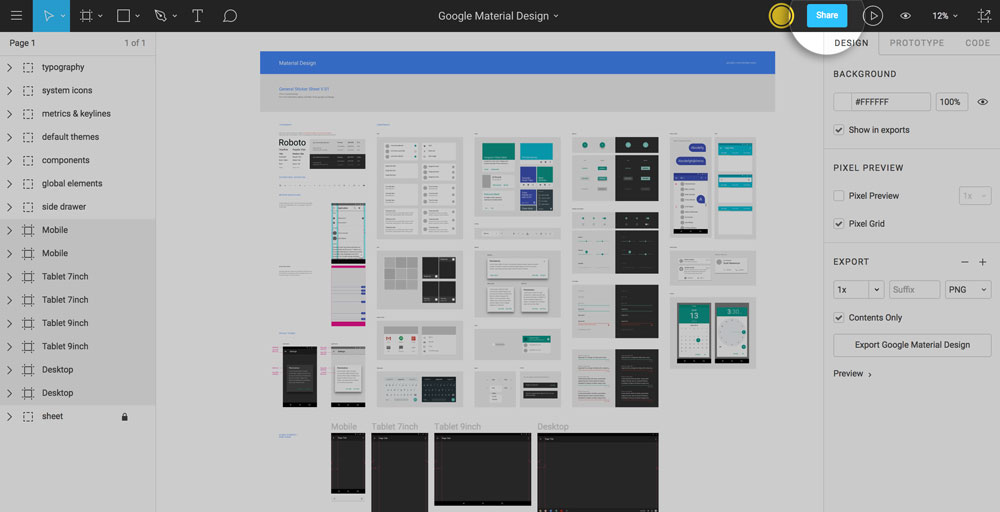Click the Desktop frame label on canvas

coord(552,427)
